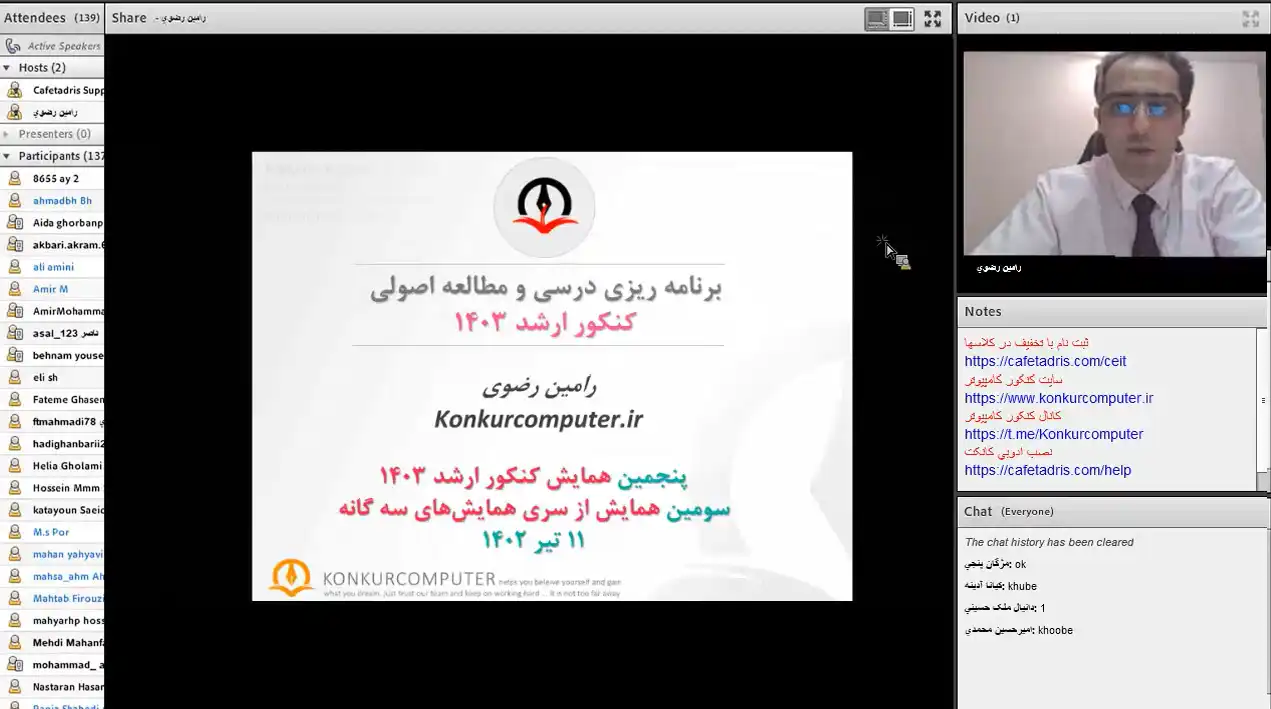
Task: Click attendee name mahyarhp hoss
Action: (68, 620)
